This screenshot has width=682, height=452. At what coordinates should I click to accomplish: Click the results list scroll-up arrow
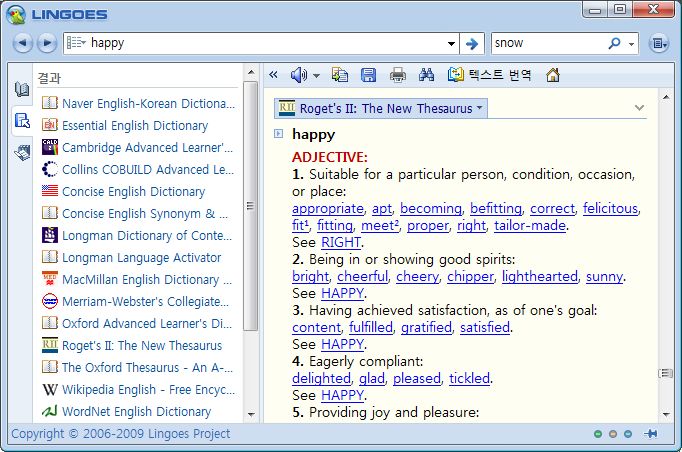tap(251, 72)
